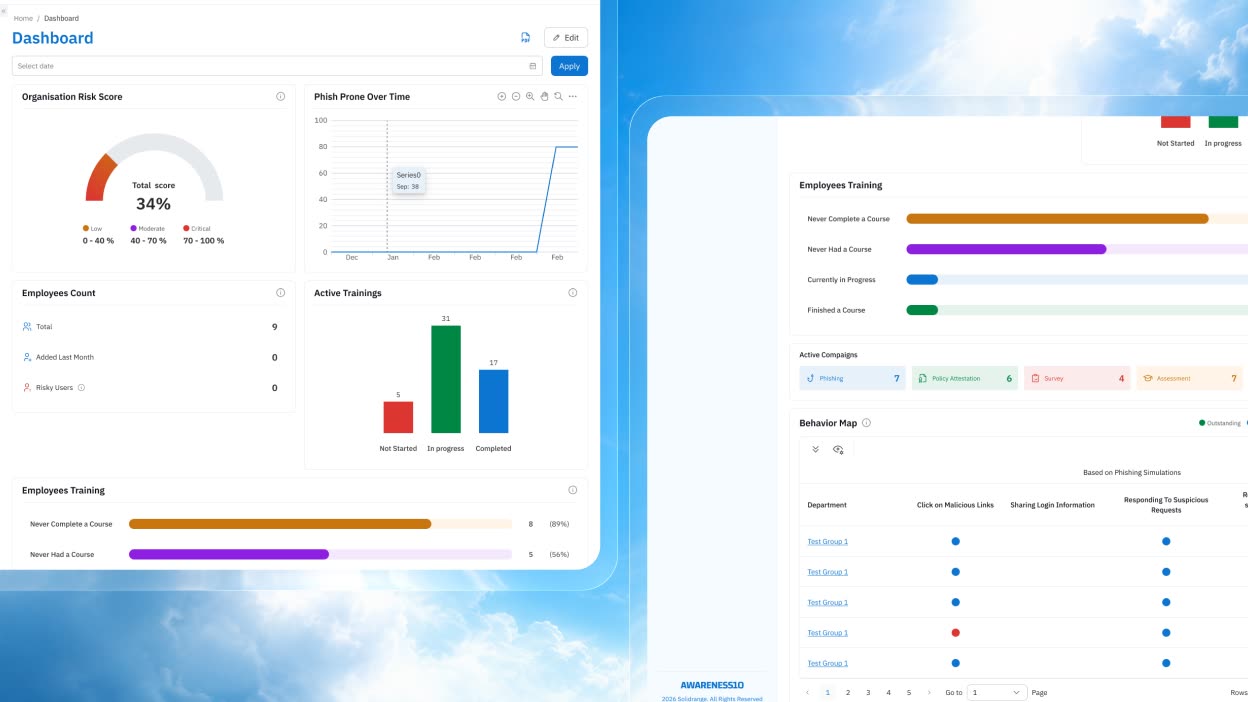
Task: Reset zoom on Phish Prone chart
Action: [558, 97]
